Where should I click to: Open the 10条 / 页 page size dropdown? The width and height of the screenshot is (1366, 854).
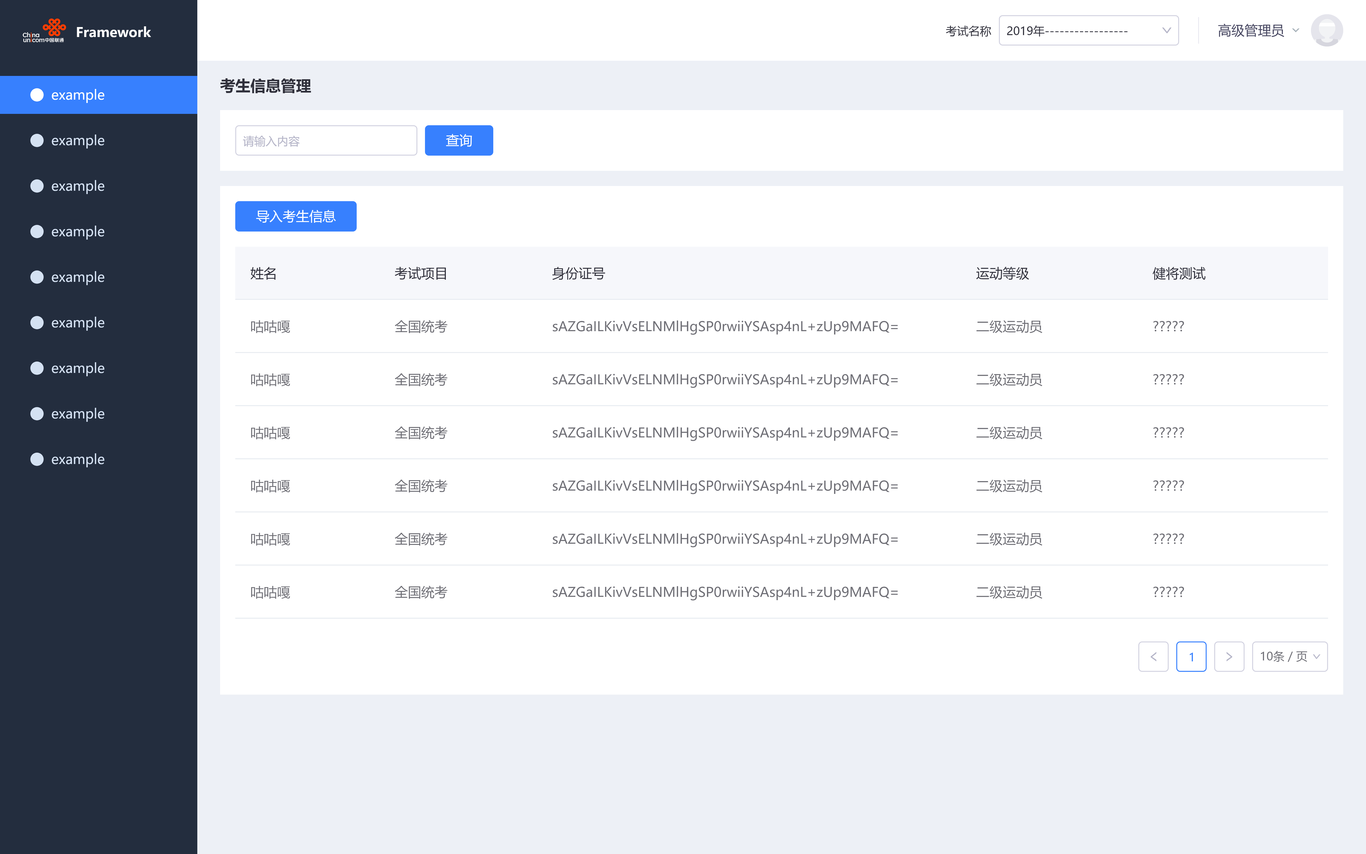[x=1290, y=657]
